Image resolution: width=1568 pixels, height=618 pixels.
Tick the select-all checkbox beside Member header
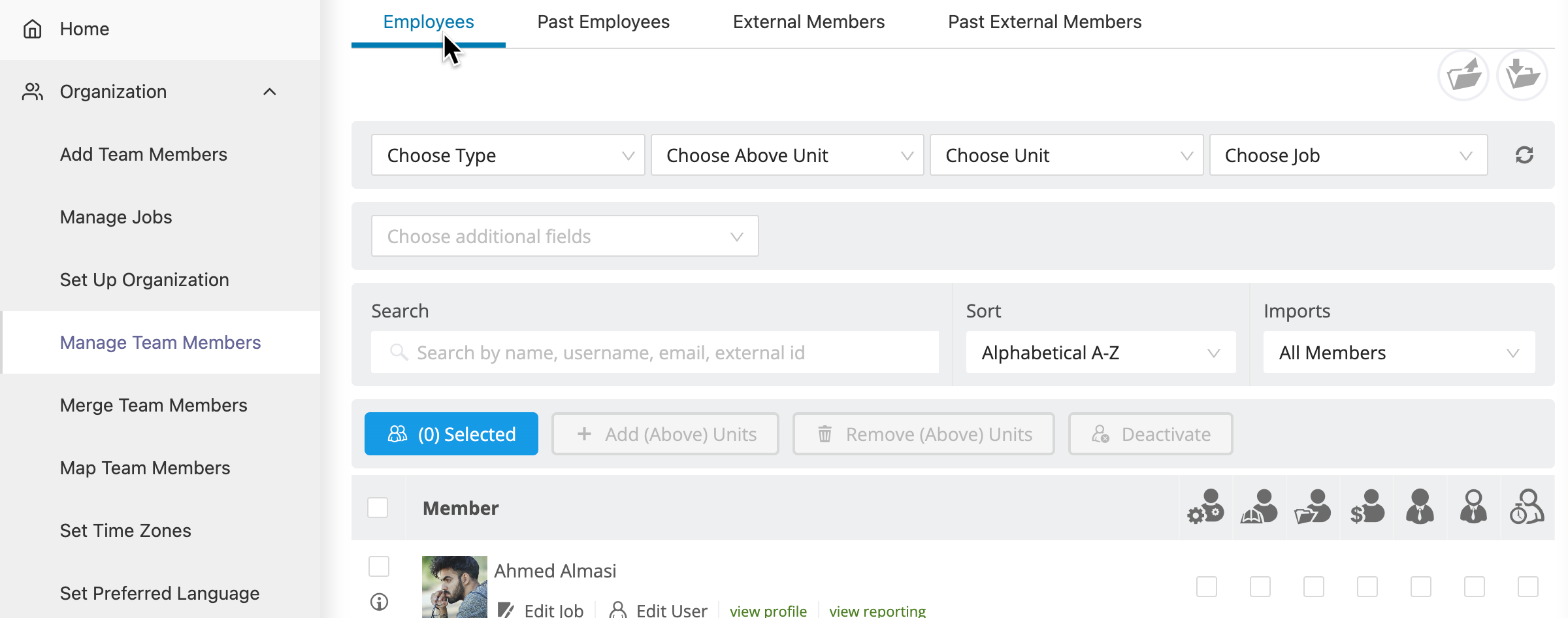[378, 508]
